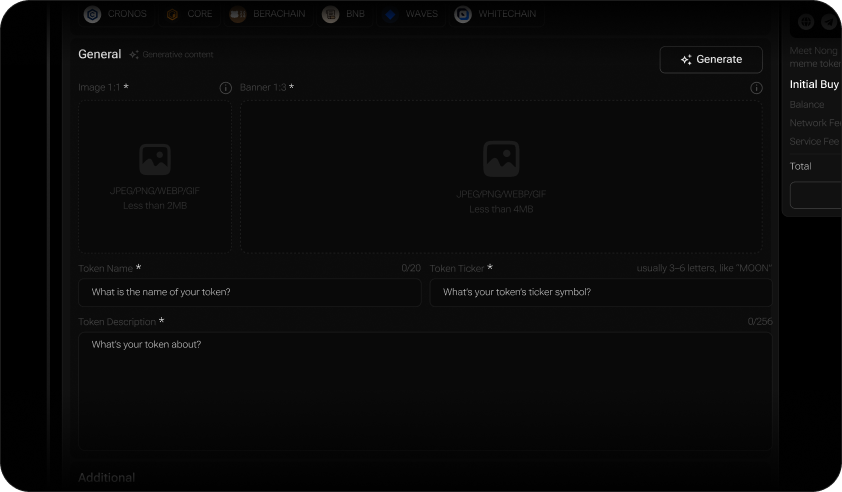Click into the Token Description text area
The height and width of the screenshot is (492, 842).
pos(425,392)
